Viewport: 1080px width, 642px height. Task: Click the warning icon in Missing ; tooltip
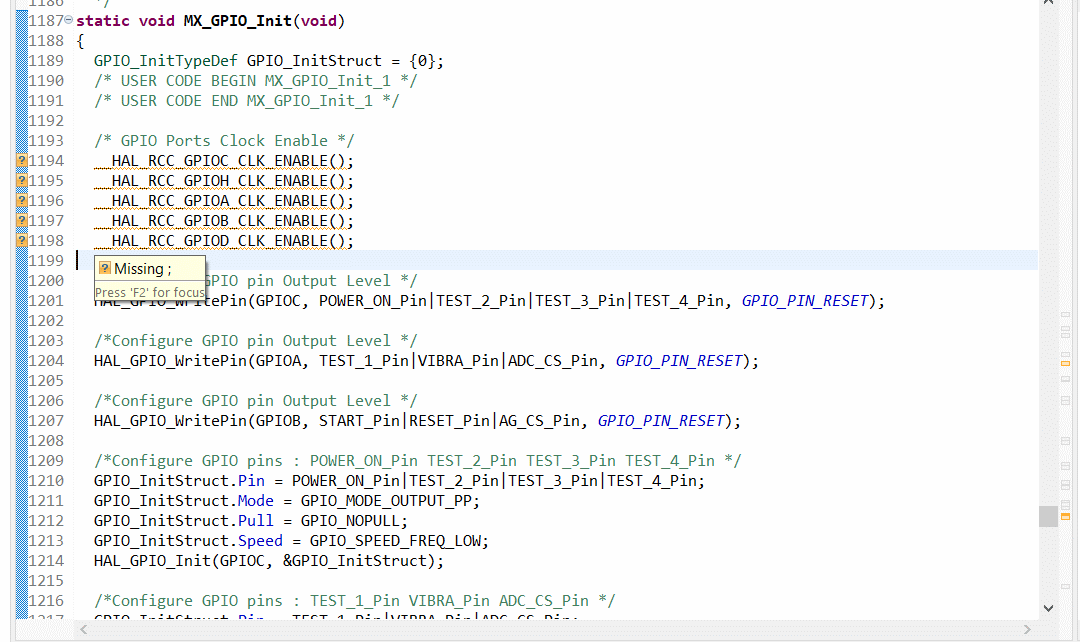coord(105,268)
